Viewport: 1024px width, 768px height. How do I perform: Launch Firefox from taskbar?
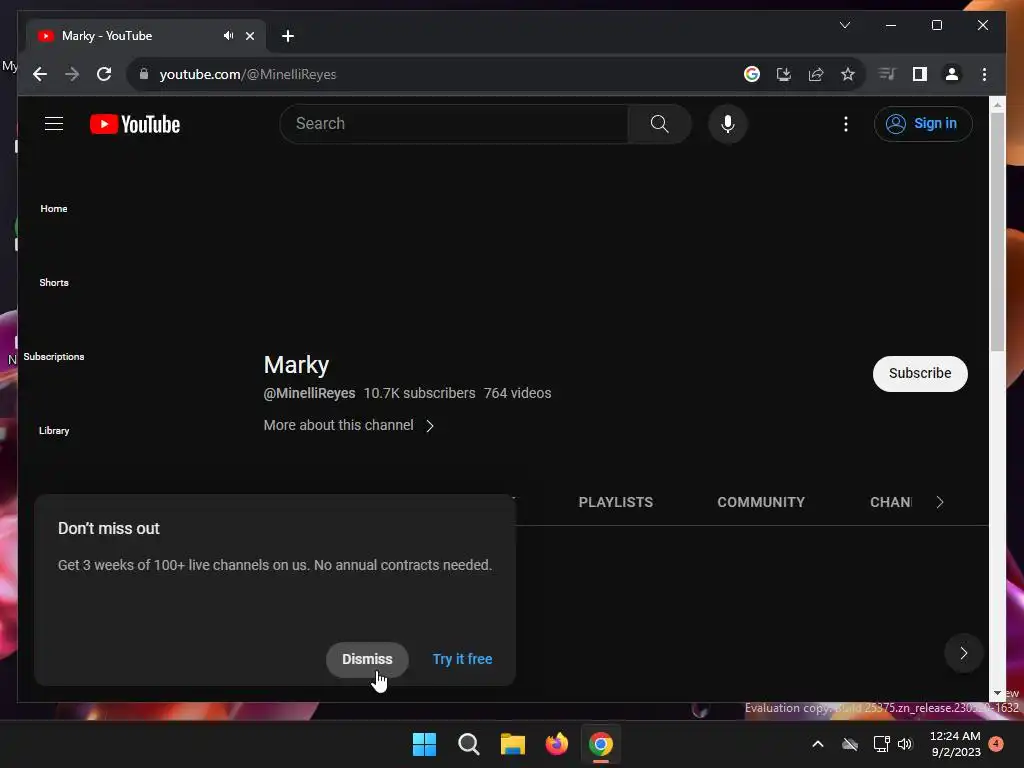tap(556, 744)
